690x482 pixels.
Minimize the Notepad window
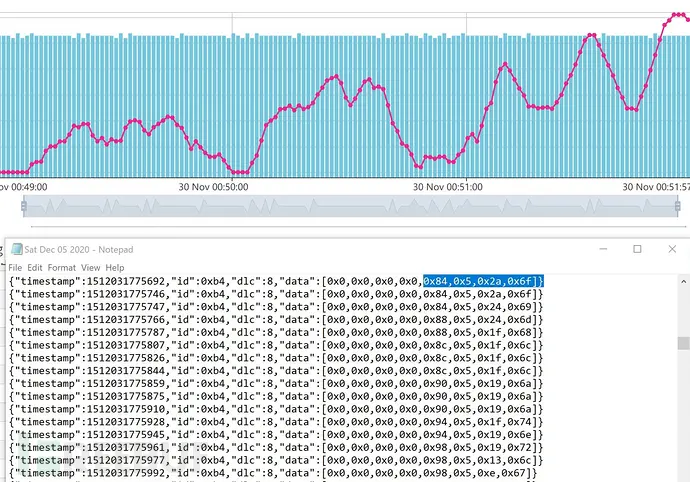click(603, 249)
